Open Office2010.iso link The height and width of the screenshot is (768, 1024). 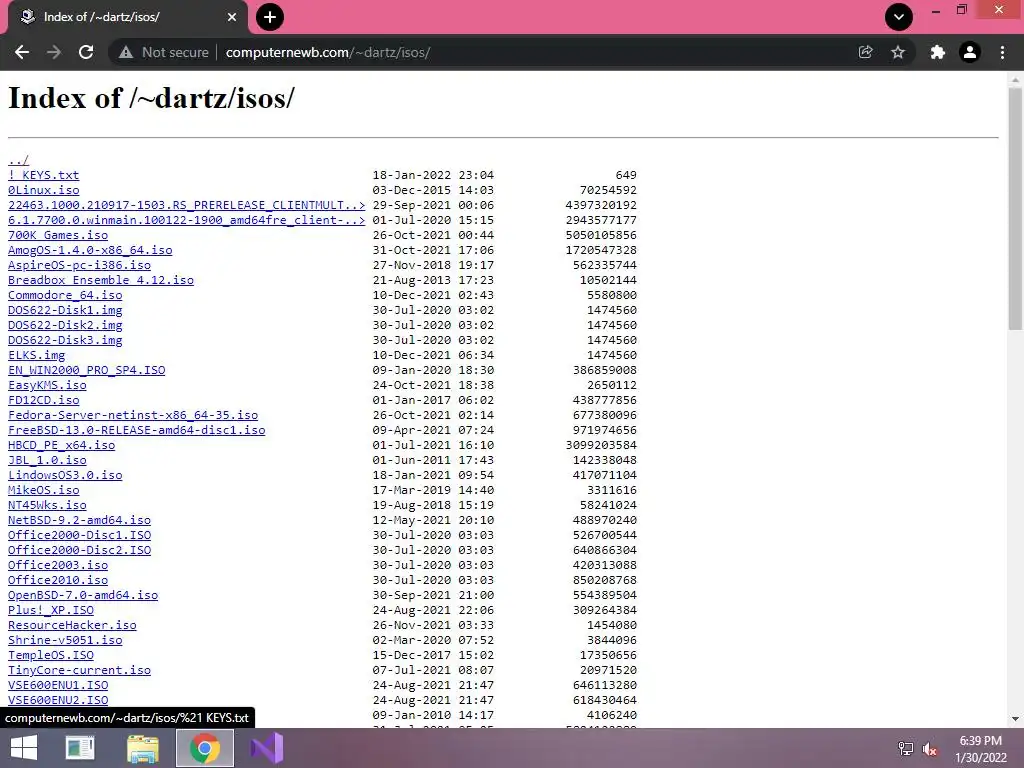[57, 581]
